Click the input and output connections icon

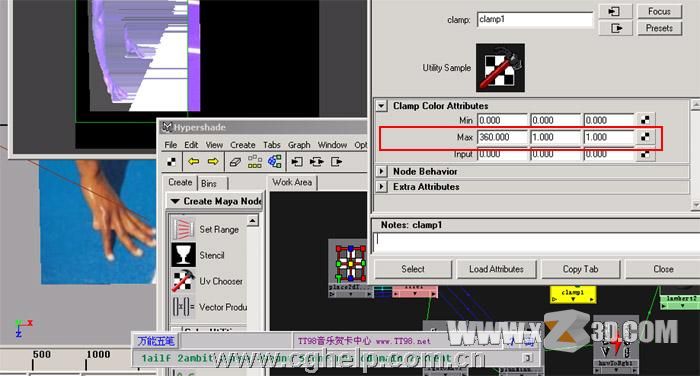[317, 162]
